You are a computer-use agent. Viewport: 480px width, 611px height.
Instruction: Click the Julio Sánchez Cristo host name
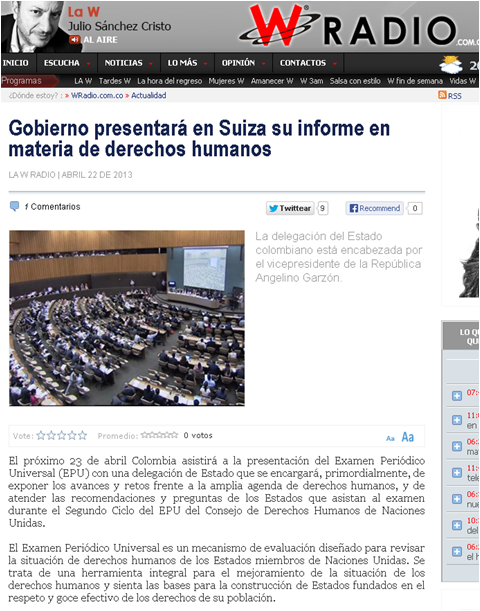[x=120, y=26]
